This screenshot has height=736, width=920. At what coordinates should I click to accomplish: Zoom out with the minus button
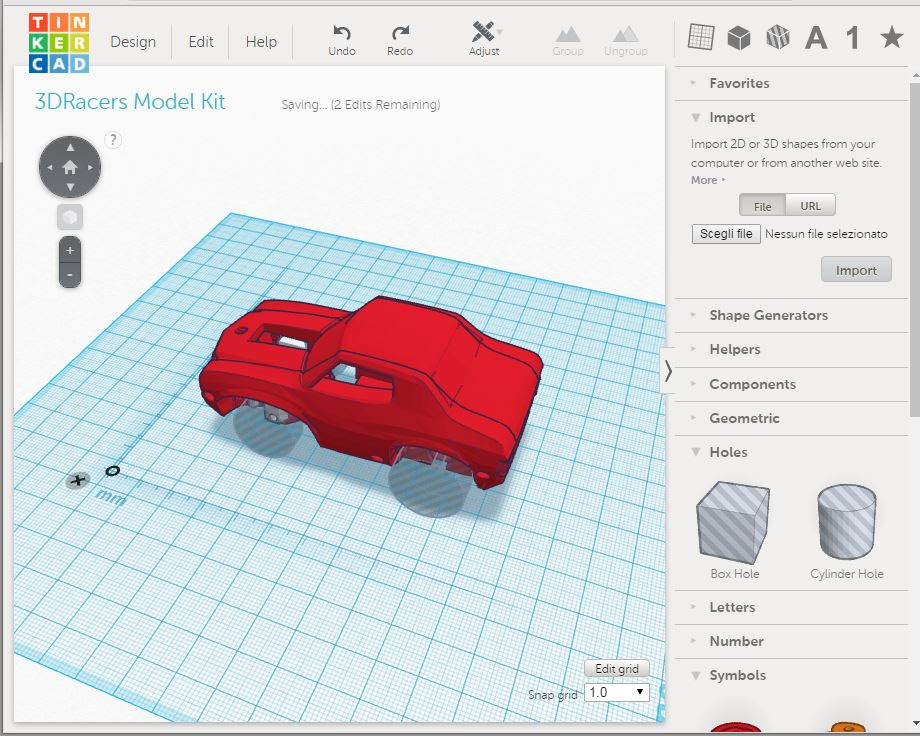tap(70, 274)
